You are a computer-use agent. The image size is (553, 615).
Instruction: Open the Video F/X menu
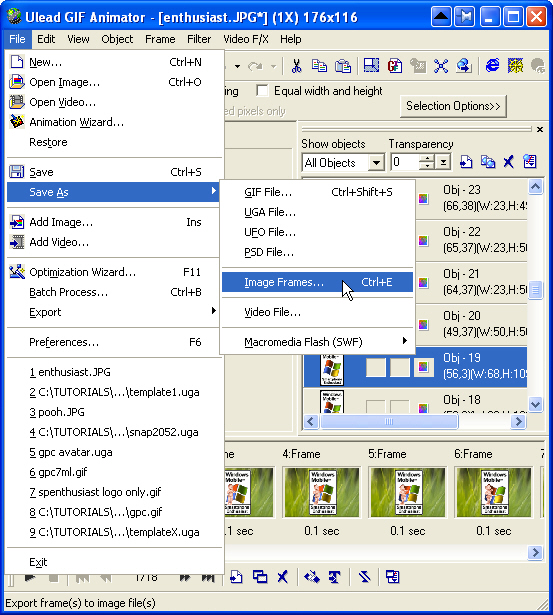click(x=246, y=39)
